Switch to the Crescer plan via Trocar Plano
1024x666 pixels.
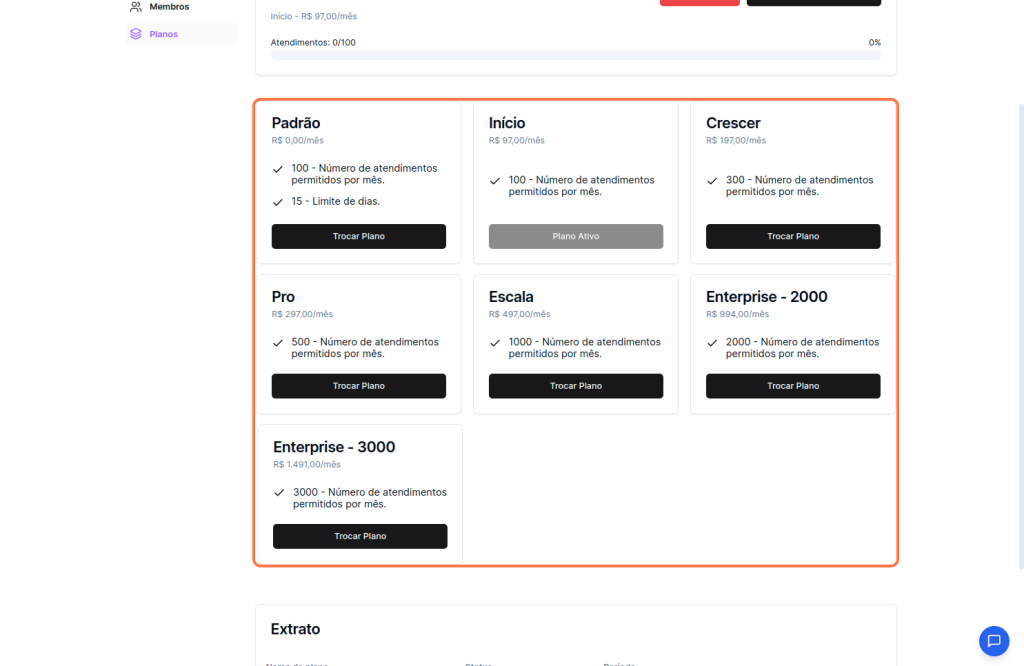coord(793,237)
